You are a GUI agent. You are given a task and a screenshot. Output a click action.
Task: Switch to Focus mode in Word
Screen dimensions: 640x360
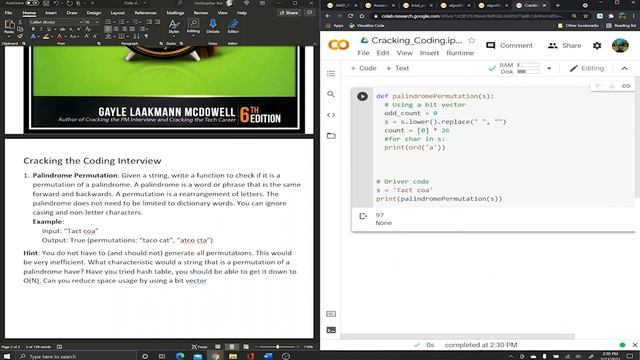pos(200,347)
